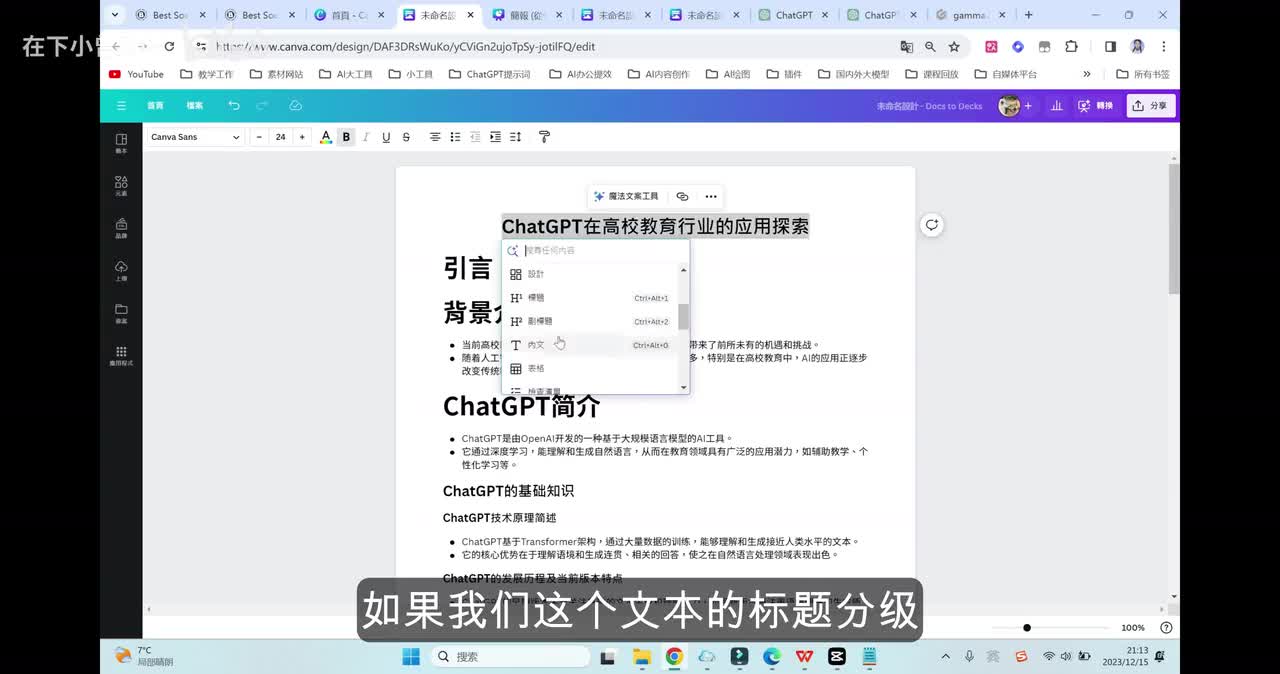
Task: Open the 元素 (Elements) sidebar panel
Action: [121, 185]
